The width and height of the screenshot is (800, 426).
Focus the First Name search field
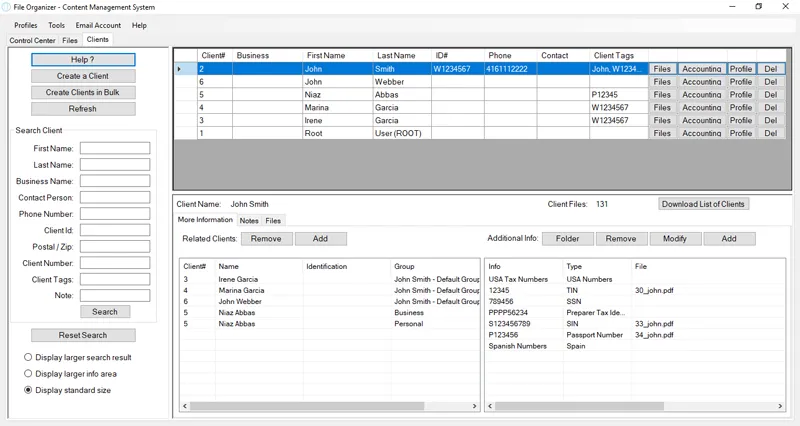point(115,148)
